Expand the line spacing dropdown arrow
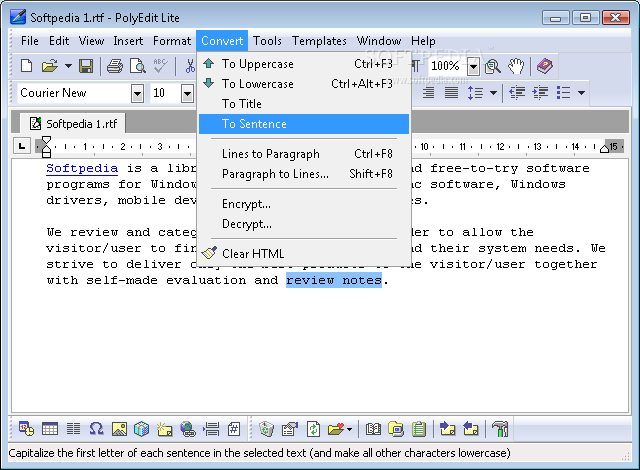This screenshot has width=640, height=470. [x=493, y=93]
